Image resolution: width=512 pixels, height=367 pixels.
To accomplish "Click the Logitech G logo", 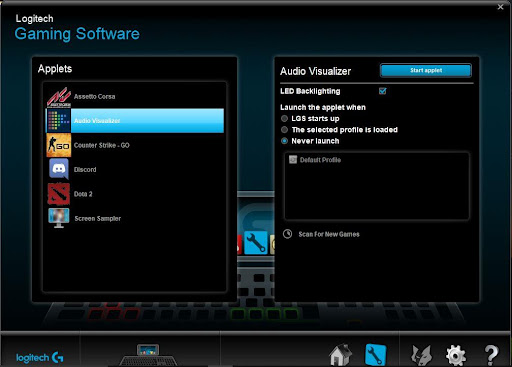I will click(39, 358).
